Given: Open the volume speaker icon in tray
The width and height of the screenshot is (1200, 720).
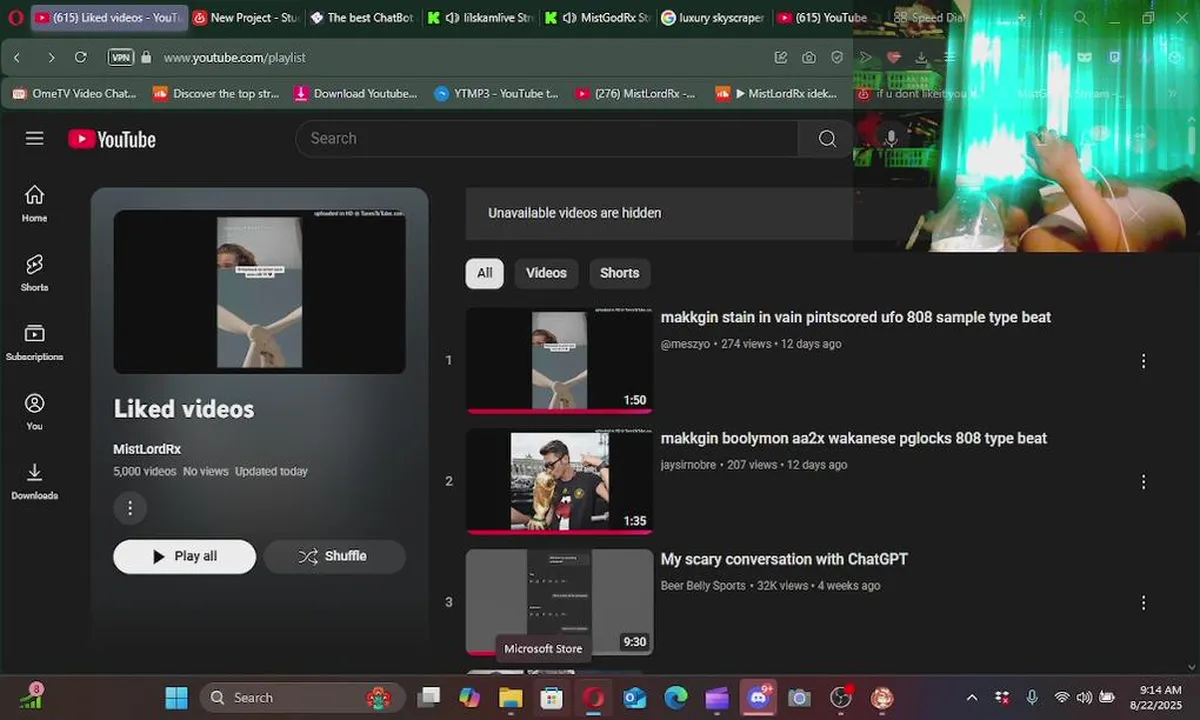Looking at the screenshot, I should click(x=1084, y=698).
